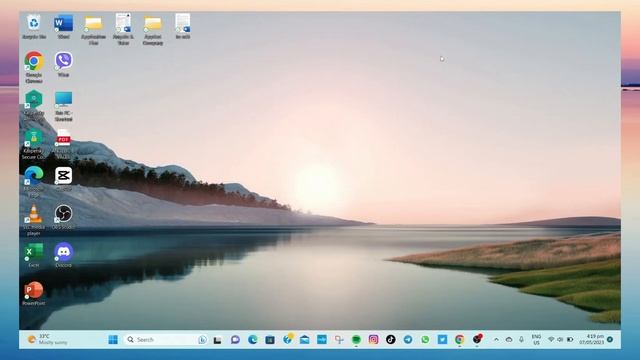
Task: Open the Recycle Bin desktop icon
Action: [34, 26]
